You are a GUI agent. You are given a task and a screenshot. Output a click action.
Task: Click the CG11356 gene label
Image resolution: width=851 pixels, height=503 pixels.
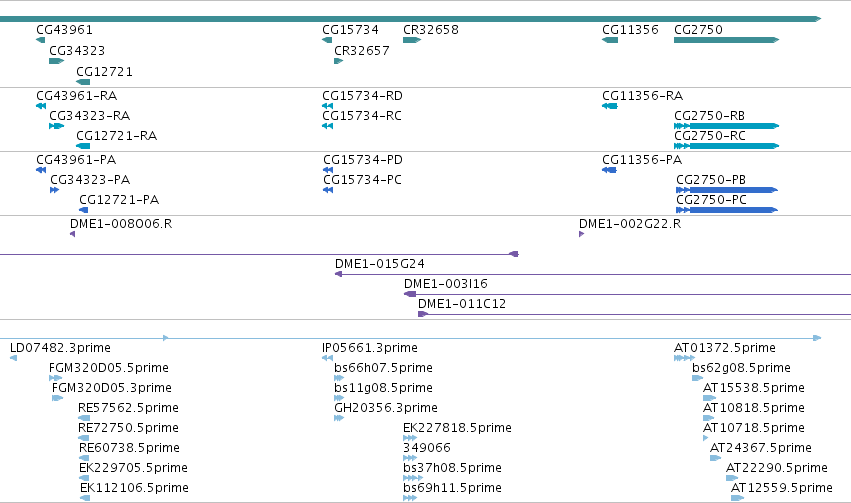[630, 30]
